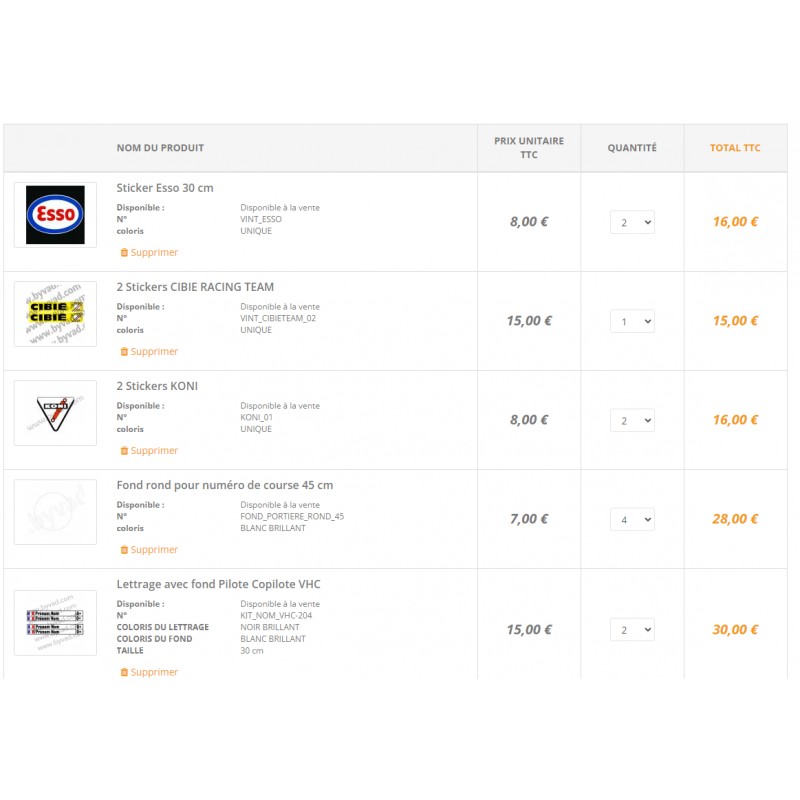Open the Esso logo product thumbnail

(x=55, y=215)
